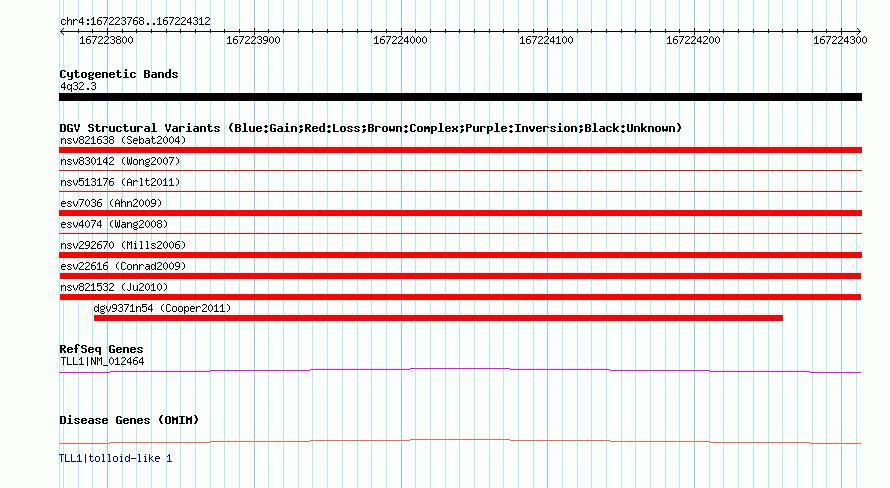The width and height of the screenshot is (890, 488).
Task: Click the red bar under nsv292670
Action: point(460,255)
